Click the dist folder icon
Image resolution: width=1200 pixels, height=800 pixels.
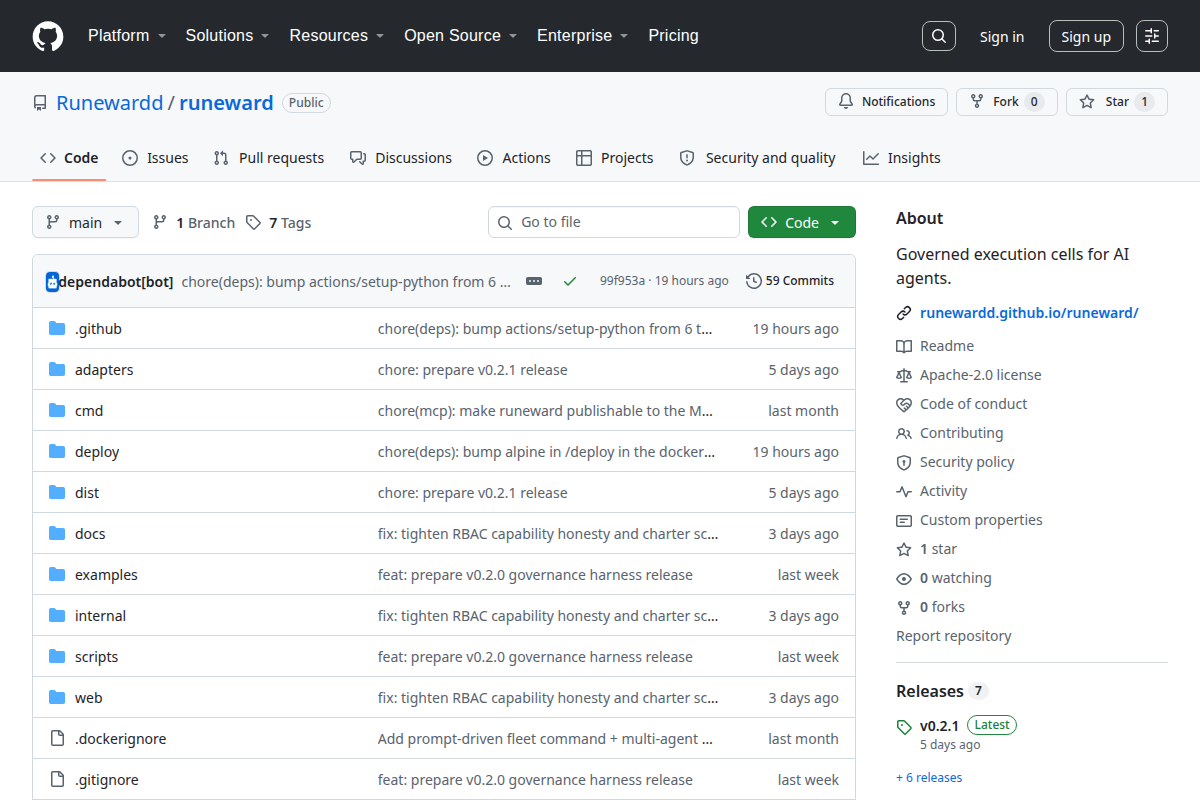pos(57,493)
